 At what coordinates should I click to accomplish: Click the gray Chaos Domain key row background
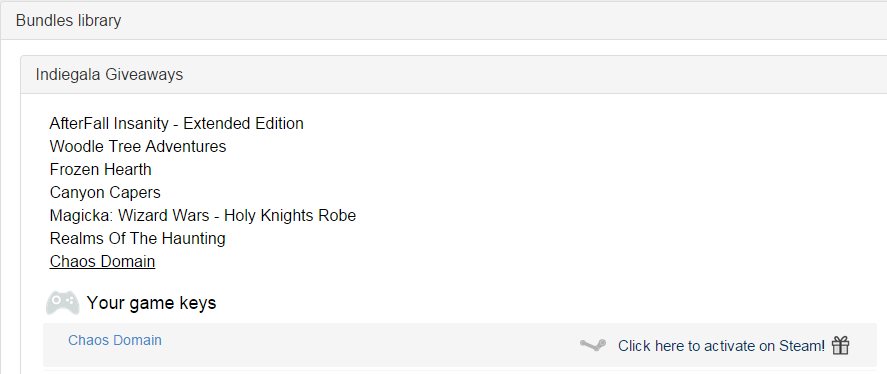(459, 345)
